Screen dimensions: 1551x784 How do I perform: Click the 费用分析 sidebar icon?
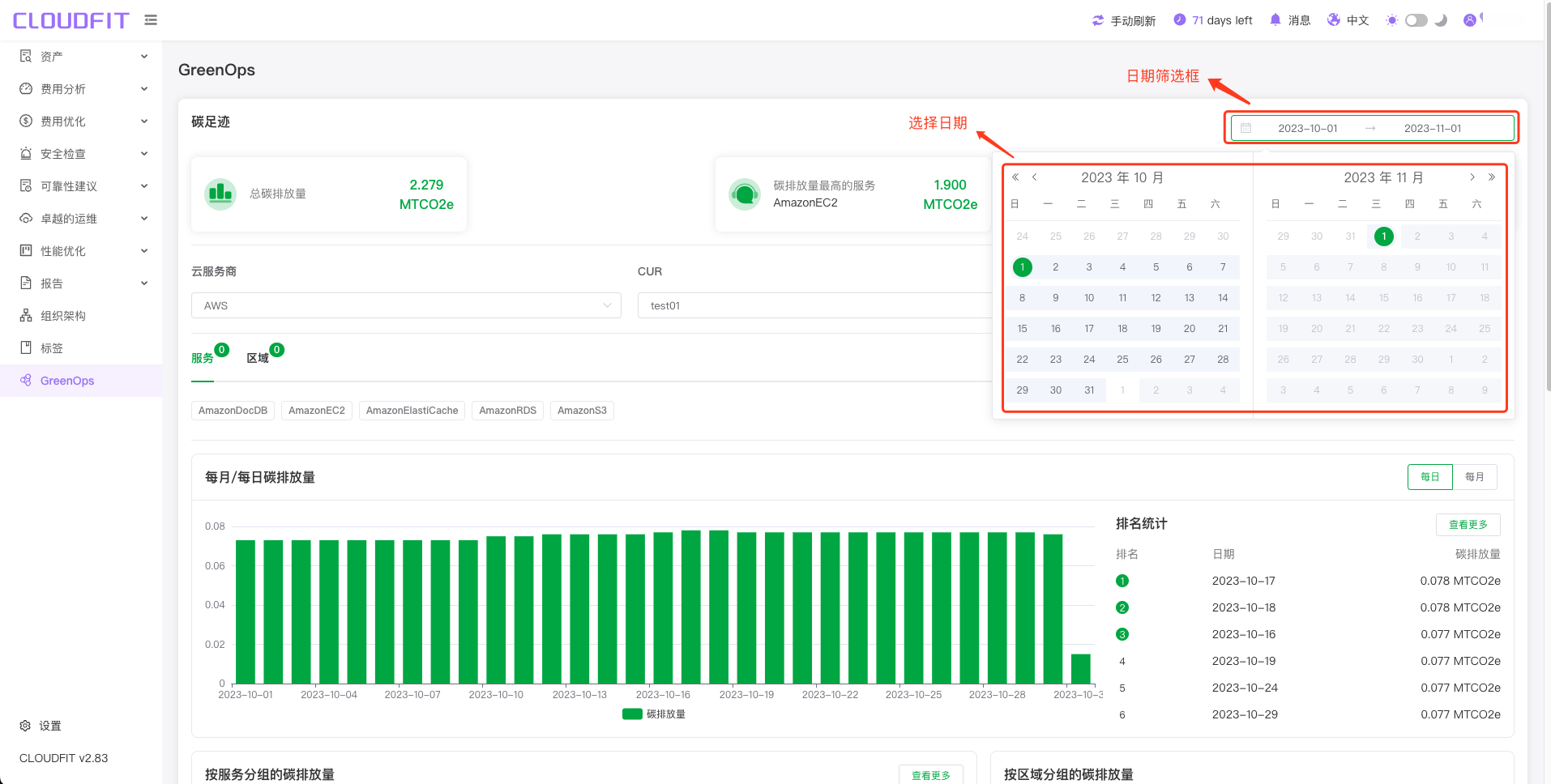pos(26,88)
